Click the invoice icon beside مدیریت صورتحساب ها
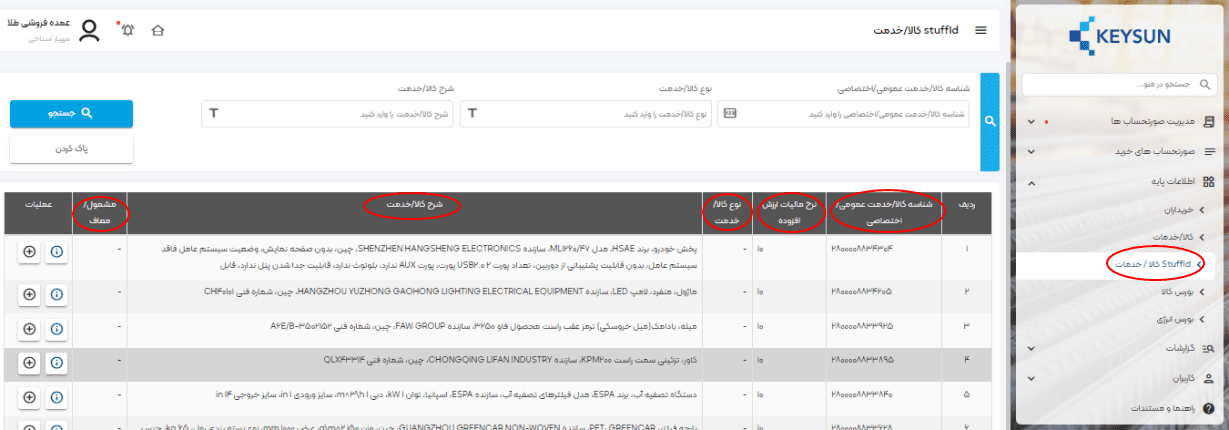The height and width of the screenshot is (430, 1229). pyautogui.click(x=1208, y=121)
